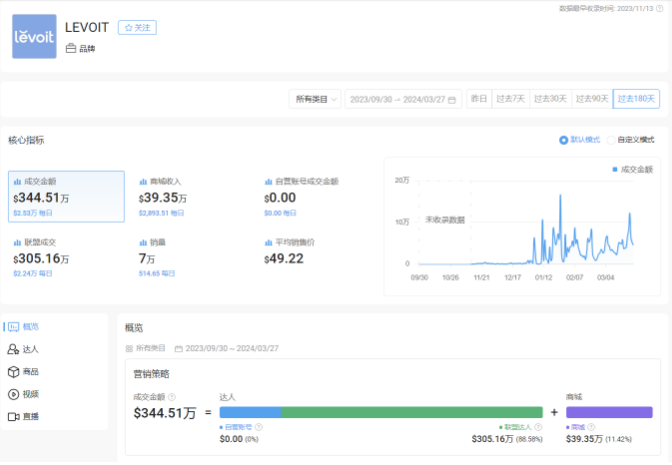Follow the brand with 关注 button

137,28
